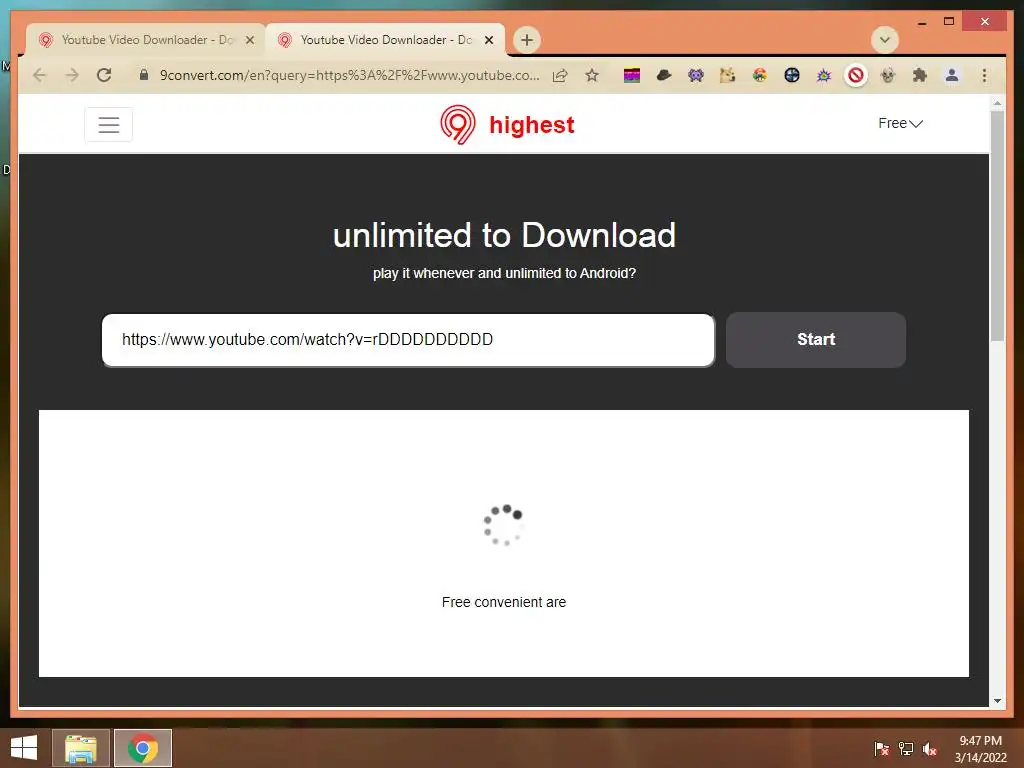Click the Start button
Screen dimensions: 1024x768
pos(816,340)
